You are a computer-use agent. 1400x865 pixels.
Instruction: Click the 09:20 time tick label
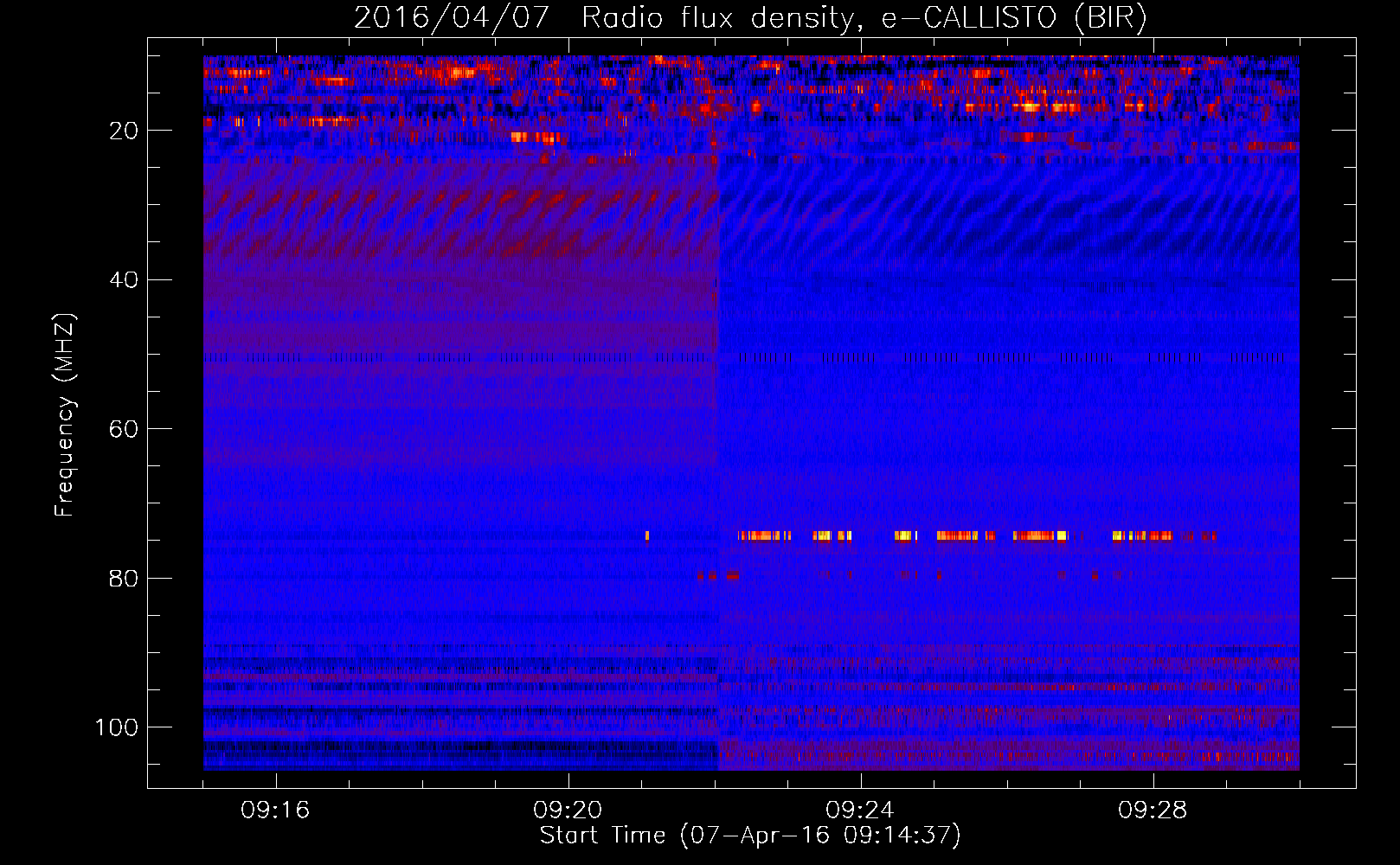click(x=568, y=811)
